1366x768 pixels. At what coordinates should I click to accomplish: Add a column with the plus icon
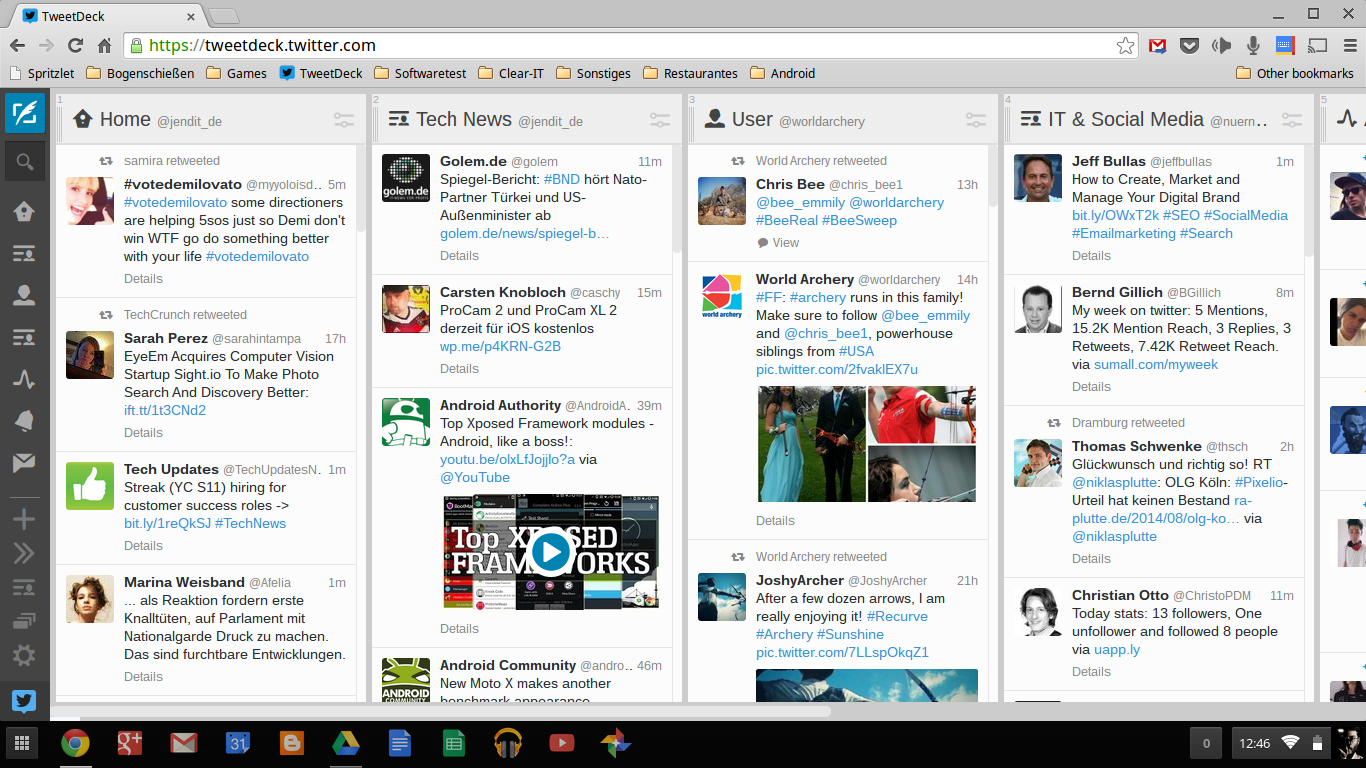[24, 519]
